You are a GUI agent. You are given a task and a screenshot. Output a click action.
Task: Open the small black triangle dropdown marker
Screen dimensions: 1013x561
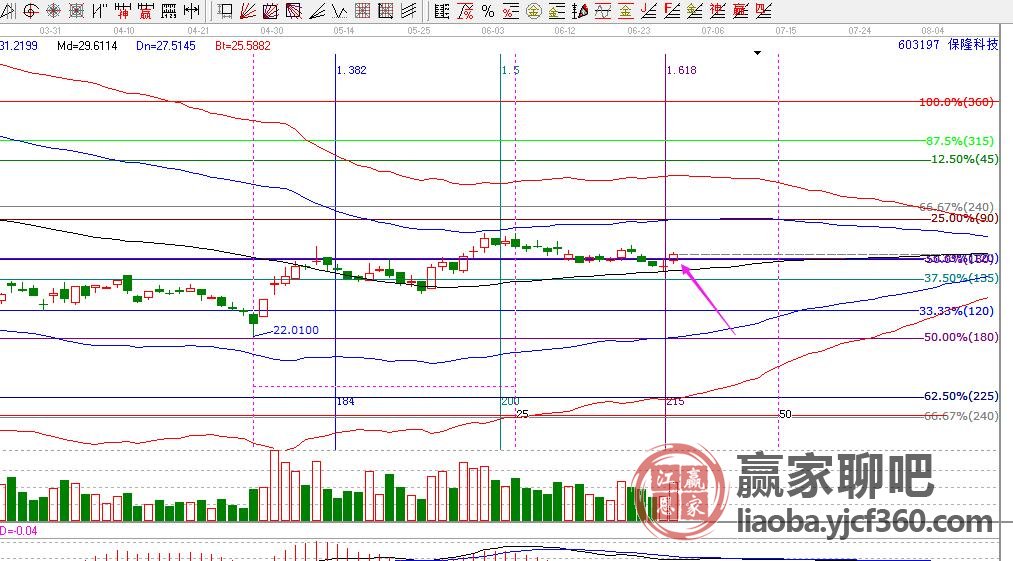758,53
